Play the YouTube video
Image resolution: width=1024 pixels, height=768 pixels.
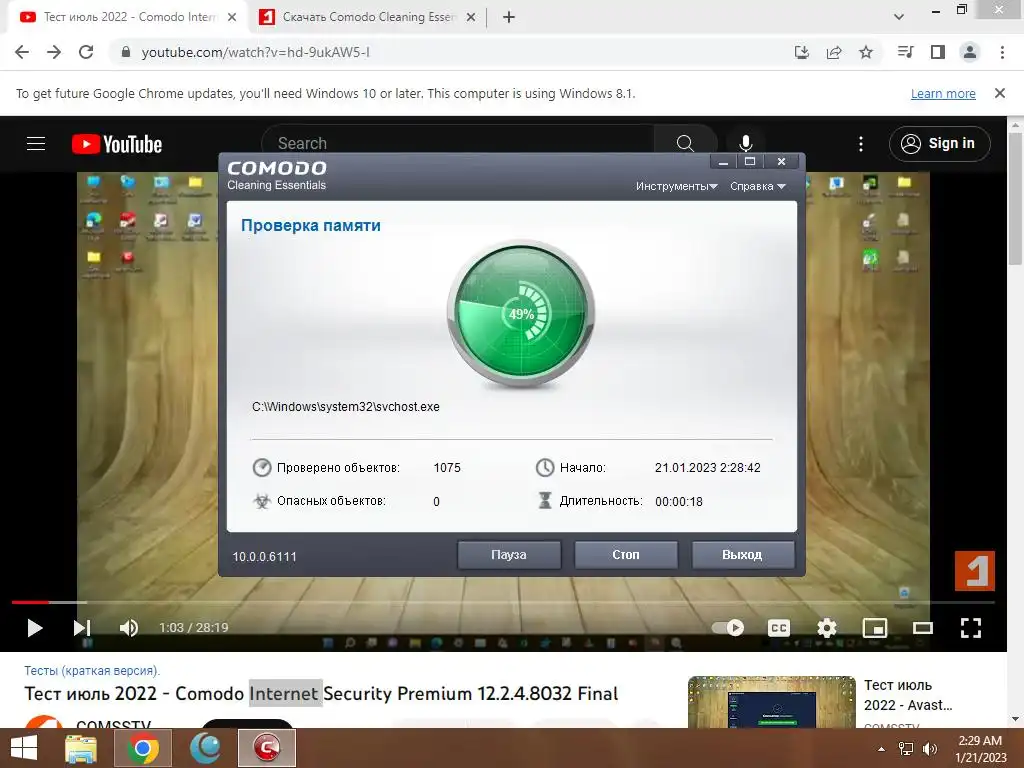point(35,628)
